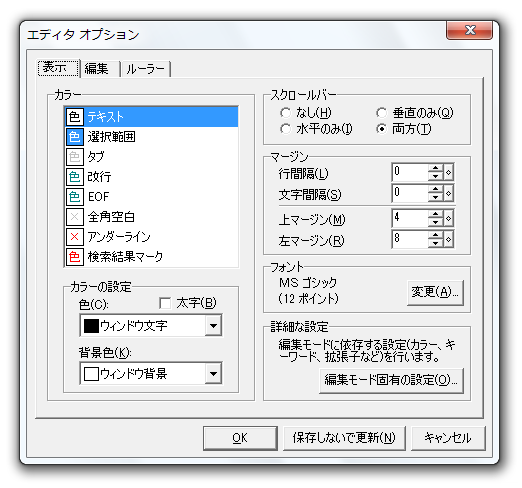Choose the EOF color icon item
Viewport: 522px width, 488px height.
click(74, 197)
